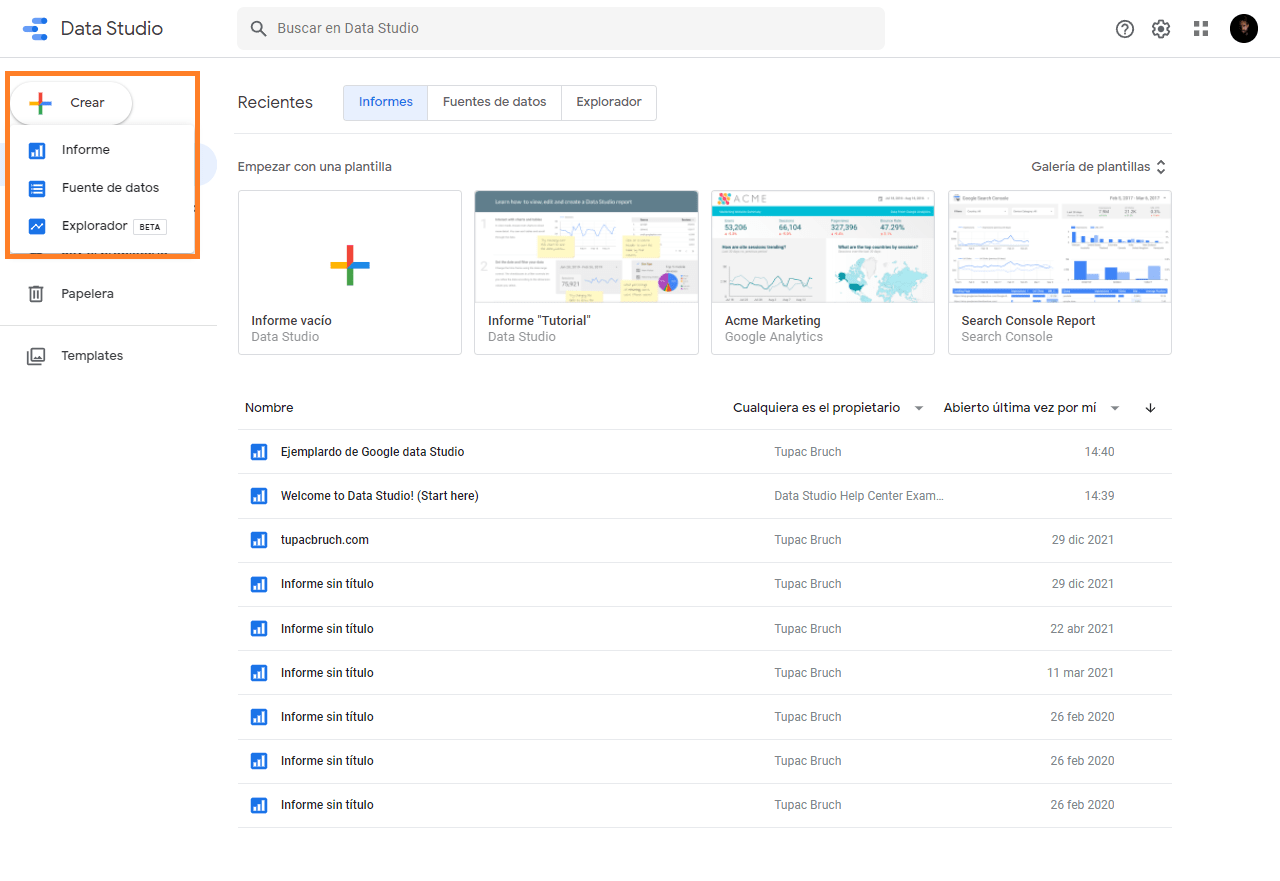Viewport: 1280px width, 881px height.
Task: Click owner Data Studio Help Center Exam…
Action: click(859, 496)
